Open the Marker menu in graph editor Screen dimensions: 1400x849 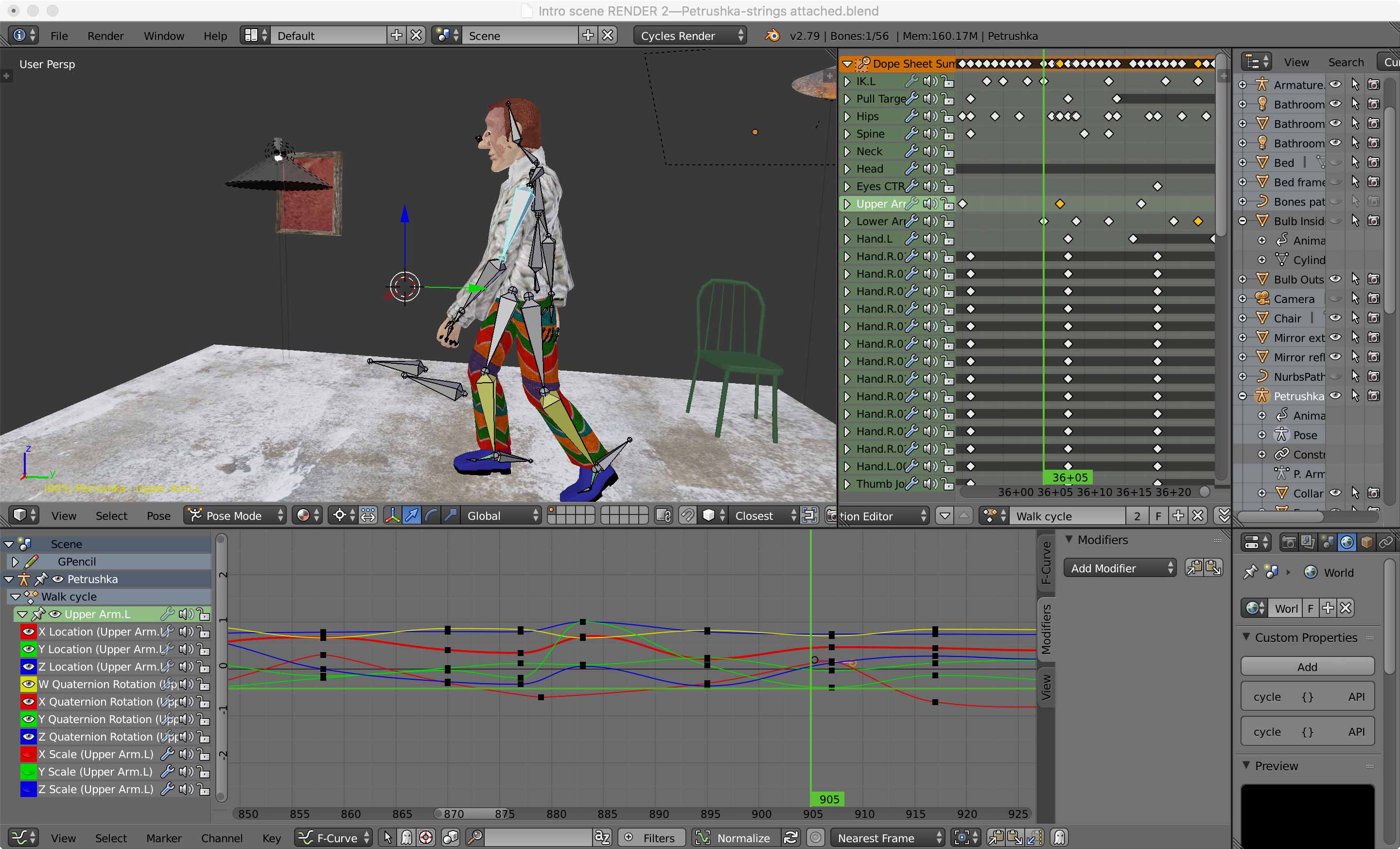tap(164, 838)
